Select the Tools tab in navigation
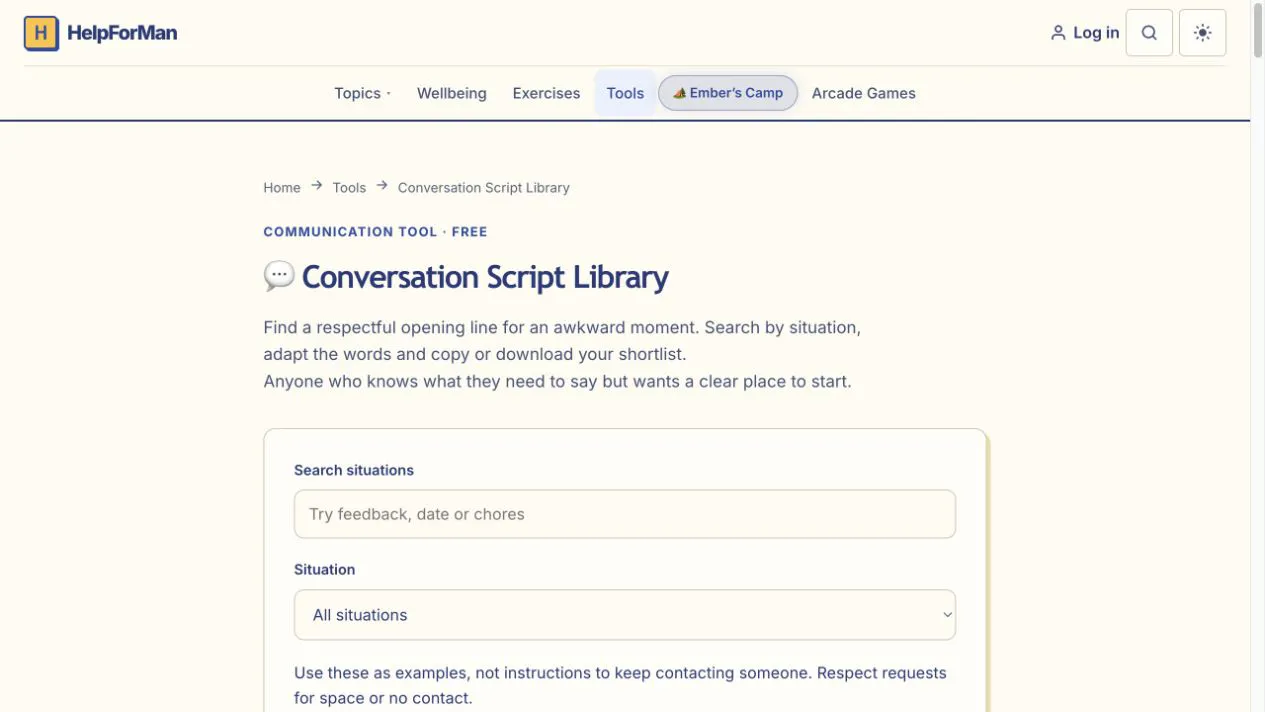The height and width of the screenshot is (712, 1265). [x=625, y=93]
